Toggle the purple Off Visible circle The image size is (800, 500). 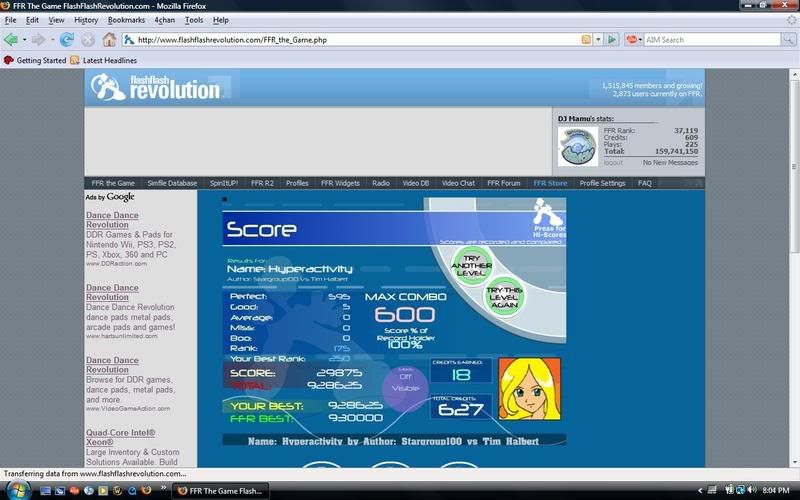click(x=405, y=387)
